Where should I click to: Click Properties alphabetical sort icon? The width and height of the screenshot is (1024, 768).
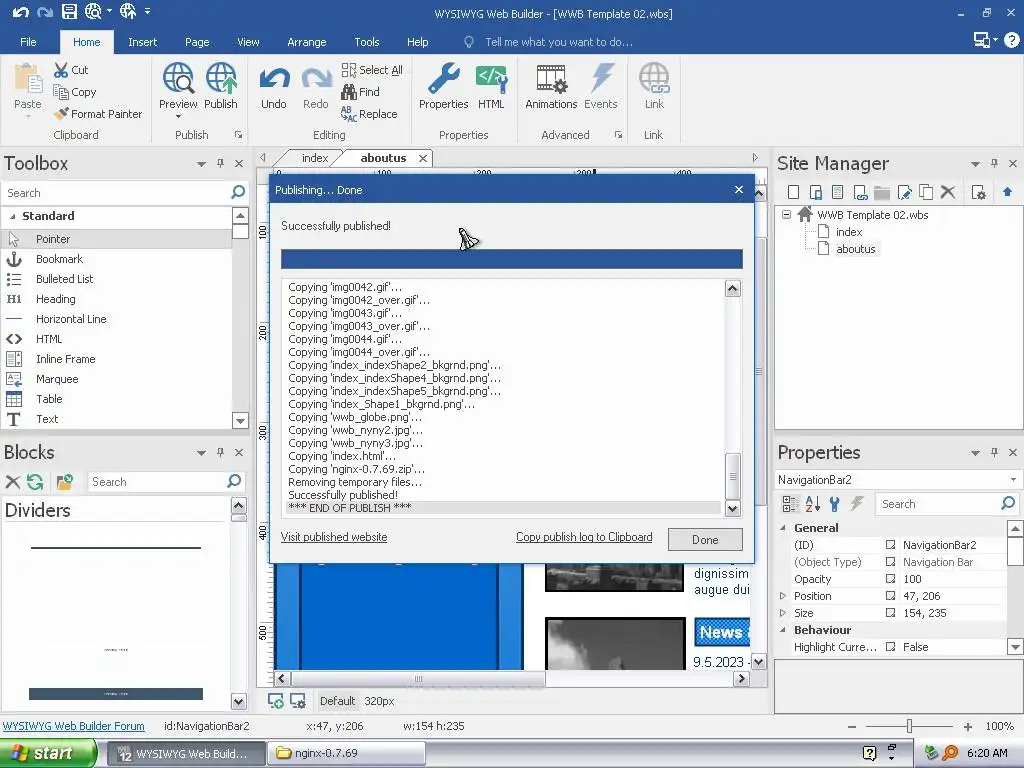812,504
